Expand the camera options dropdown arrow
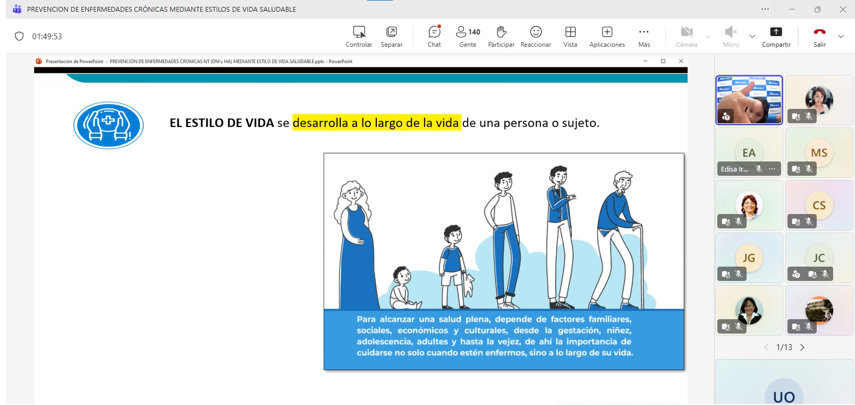This screenshot has width=855, height=405. click(708, 37)
